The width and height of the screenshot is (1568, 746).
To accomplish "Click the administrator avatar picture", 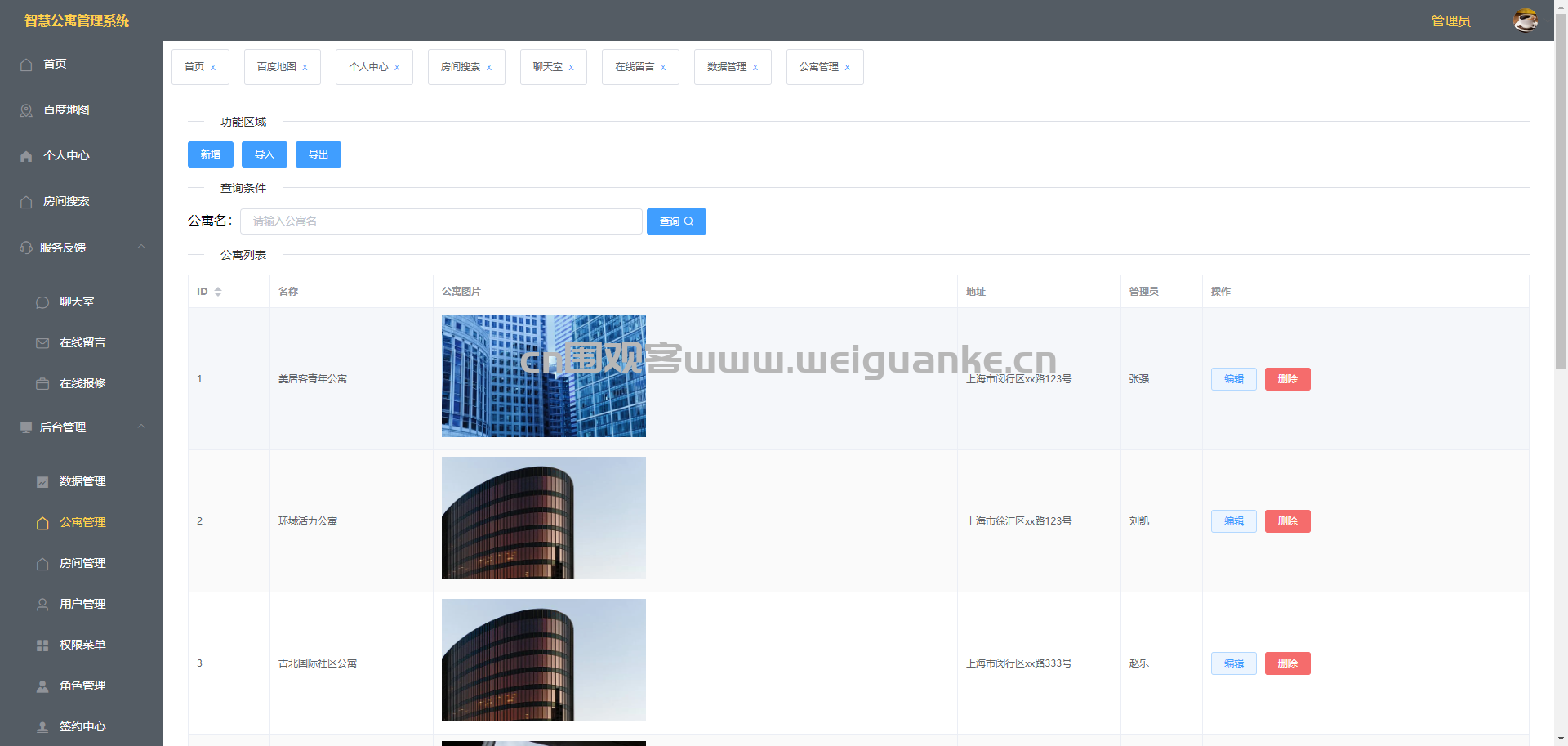I will (1526, 20).
